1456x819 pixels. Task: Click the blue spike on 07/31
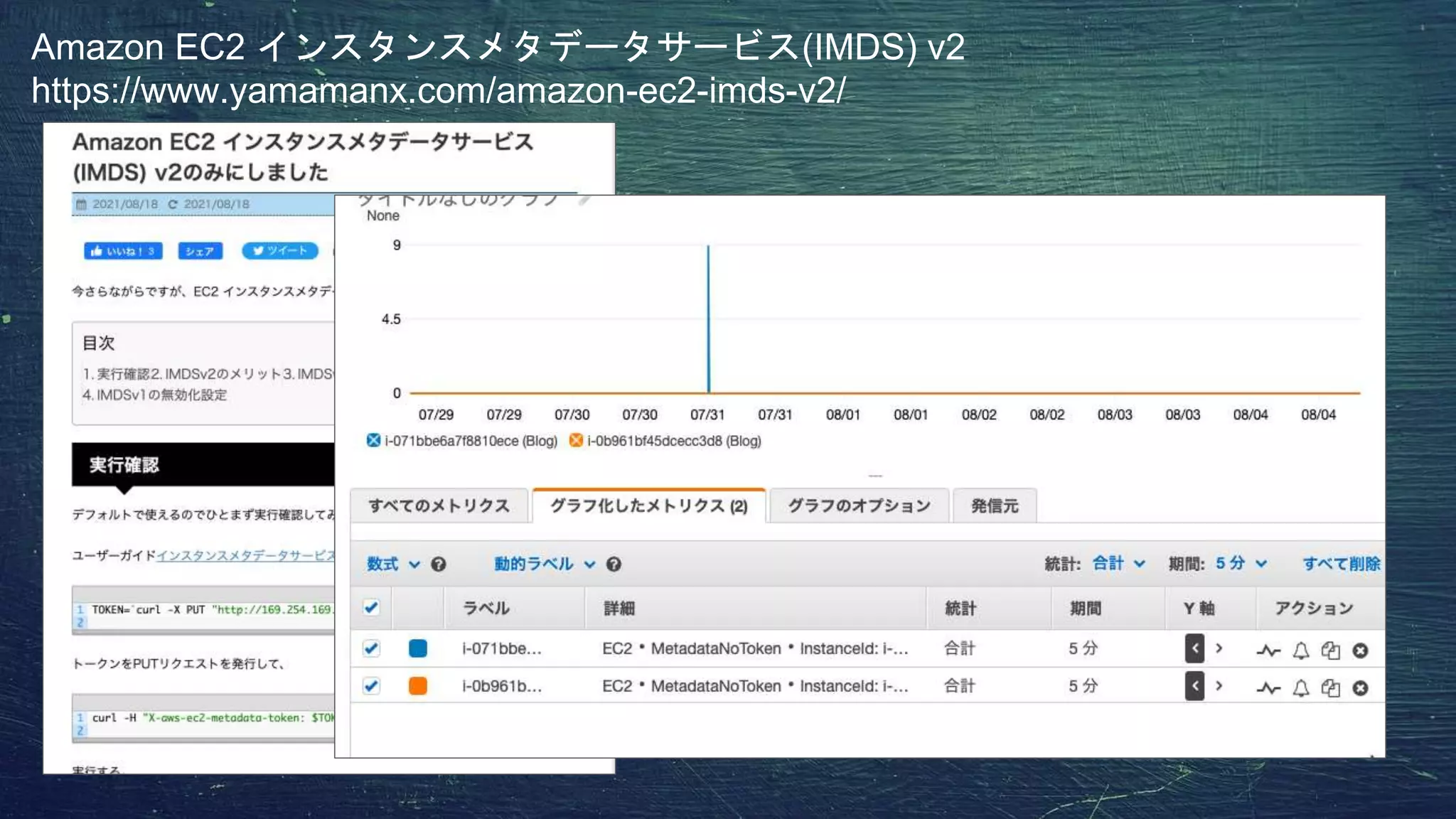pos(708,318)
